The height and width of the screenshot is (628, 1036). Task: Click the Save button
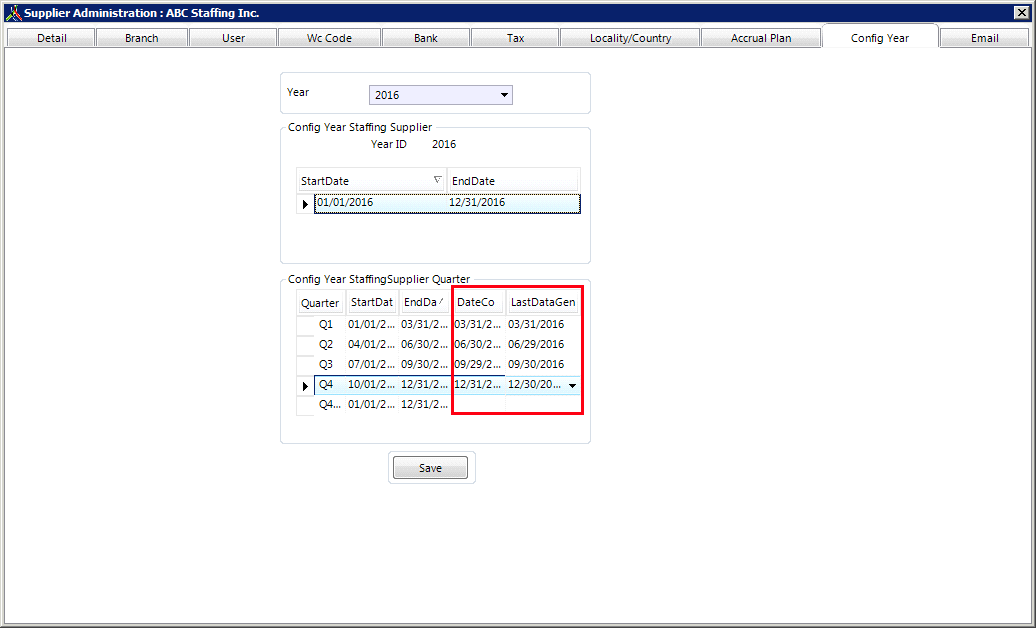(430, 468)
